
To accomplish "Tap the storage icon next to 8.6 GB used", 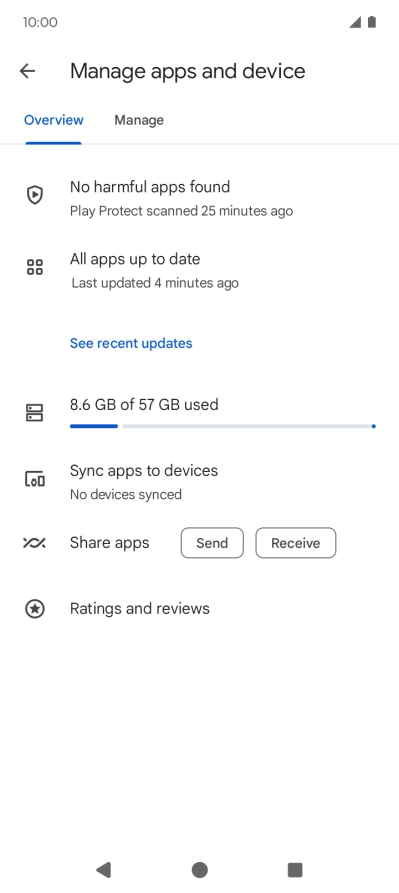I will pos(35,413).
